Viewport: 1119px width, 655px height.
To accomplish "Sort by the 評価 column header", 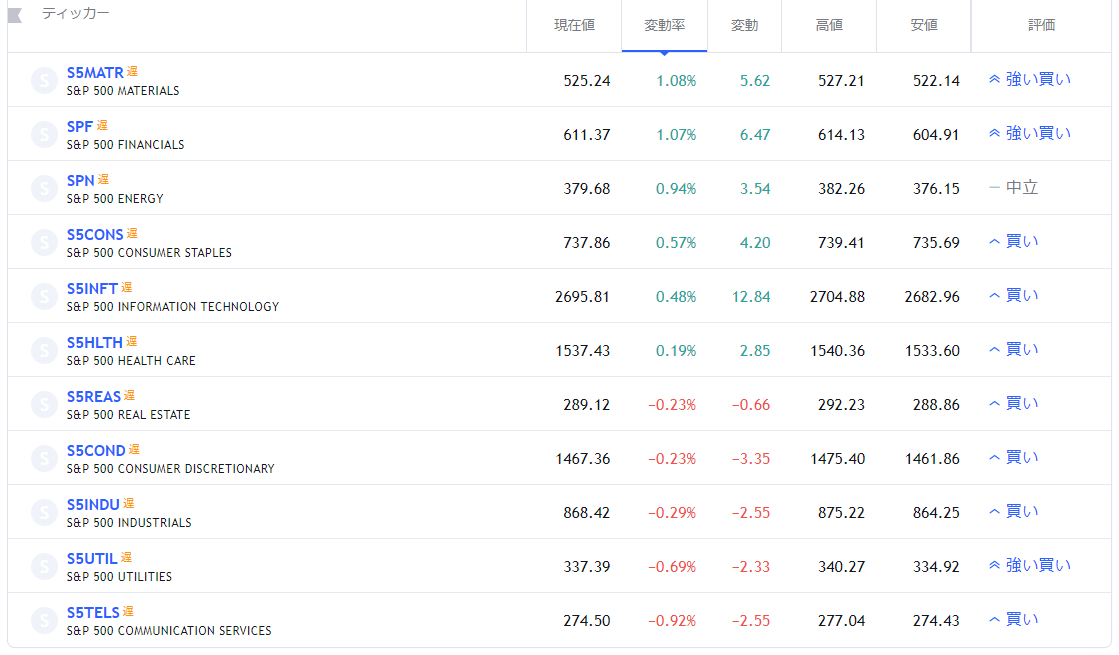I will pos(1041,26).
